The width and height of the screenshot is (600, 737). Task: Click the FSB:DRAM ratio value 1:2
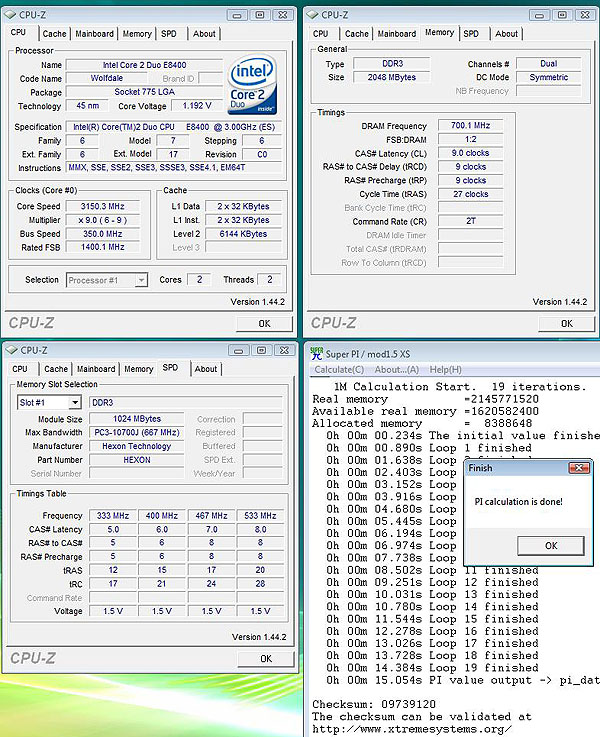tap(470, 140)
